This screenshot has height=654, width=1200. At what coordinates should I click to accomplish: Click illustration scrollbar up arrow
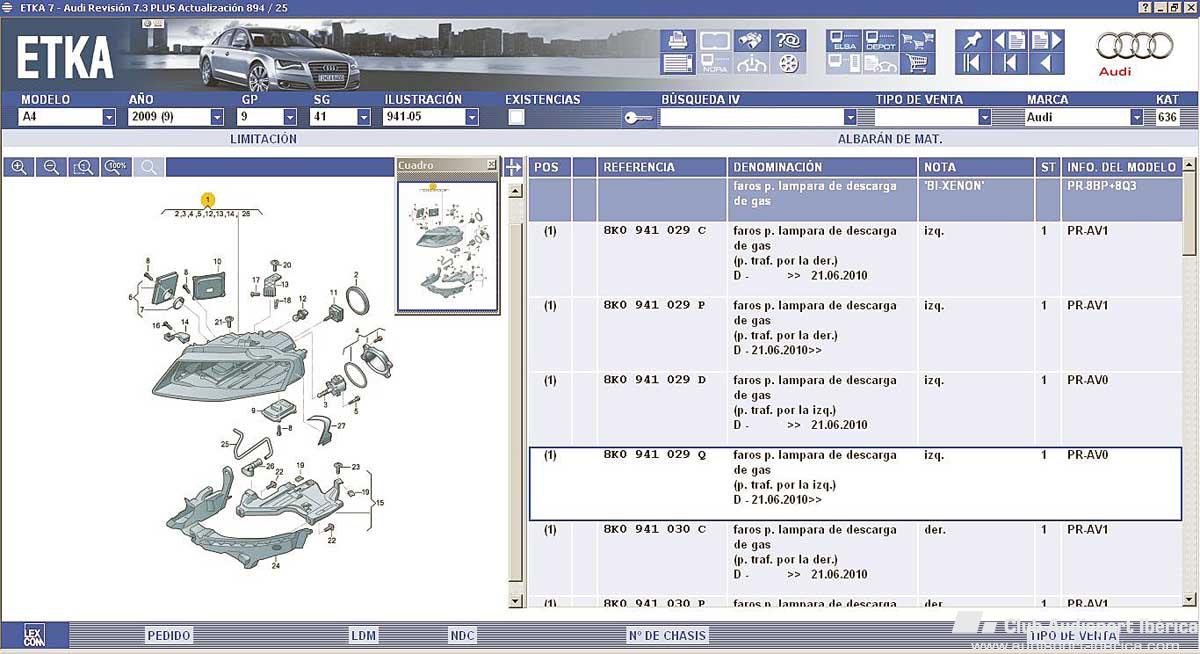pos(516,190)
